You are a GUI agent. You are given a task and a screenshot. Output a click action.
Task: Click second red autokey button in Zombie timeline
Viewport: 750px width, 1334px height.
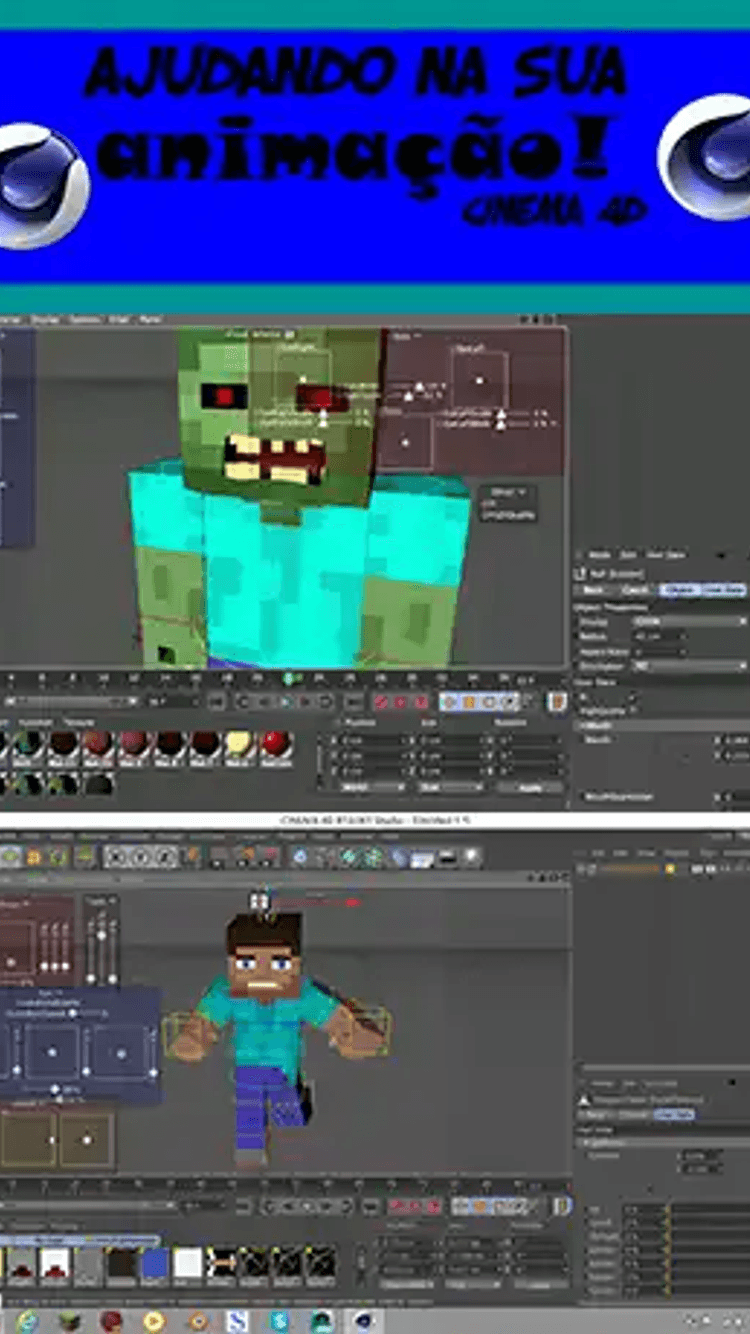pos(400,702)
